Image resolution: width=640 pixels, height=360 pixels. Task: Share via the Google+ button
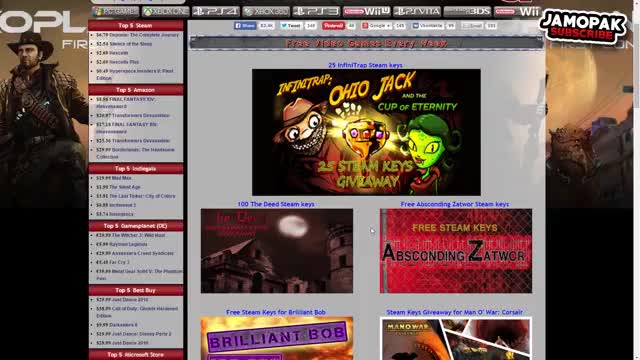point(377,26)
